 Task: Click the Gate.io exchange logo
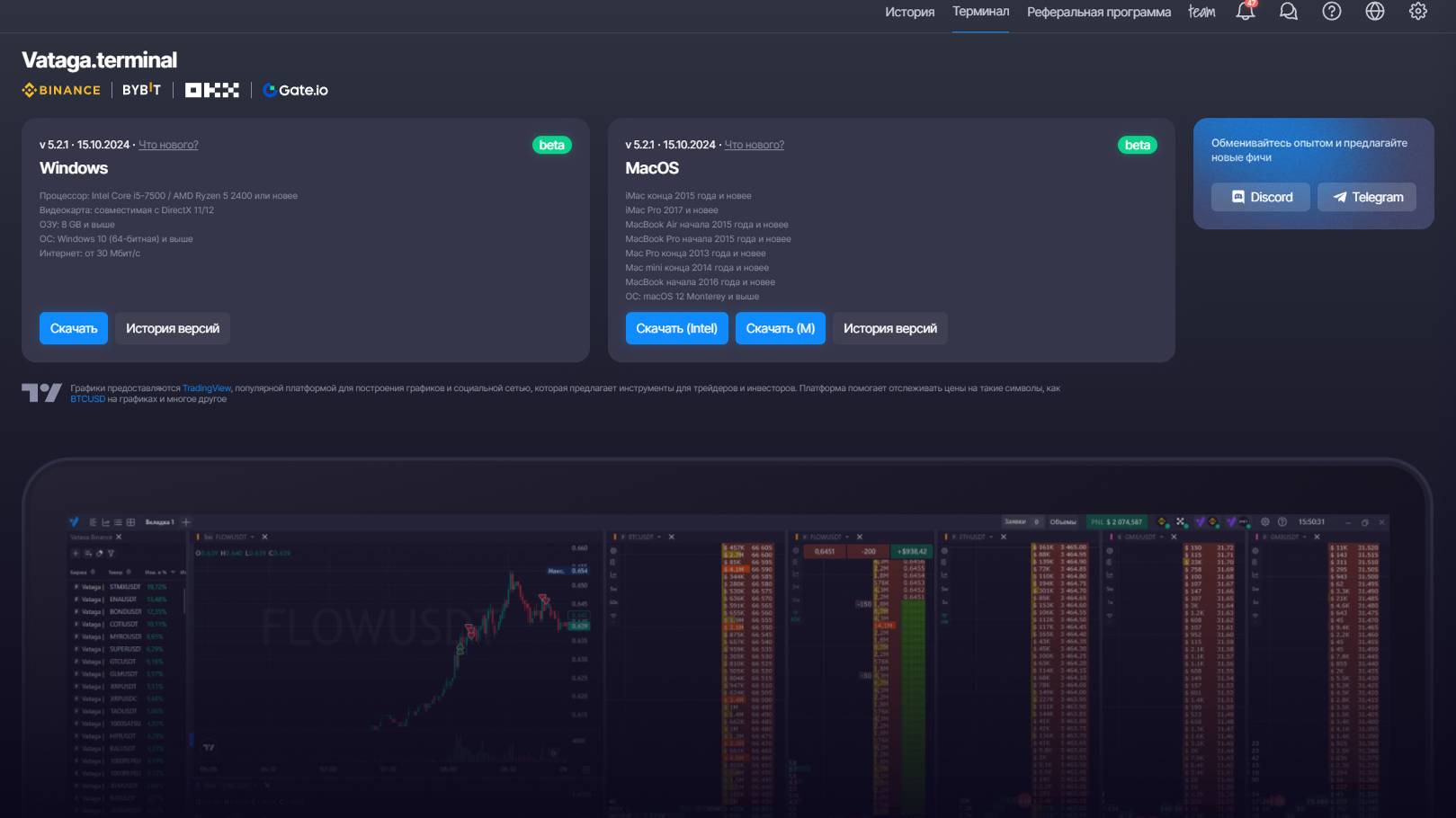point(295,90)
